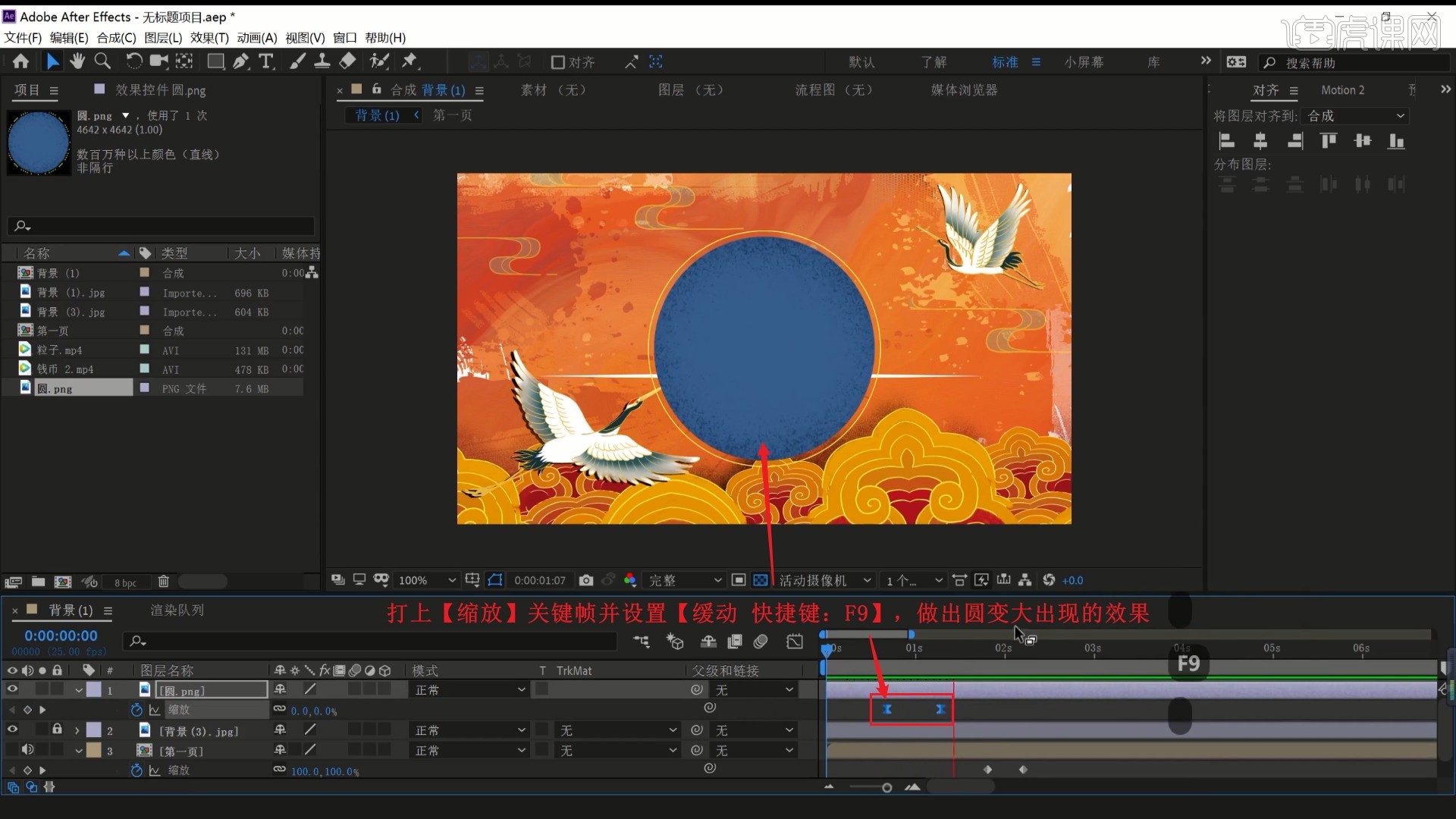Open parent dropdown for 背景 (3).jpg layer

[x=754, y=730]
